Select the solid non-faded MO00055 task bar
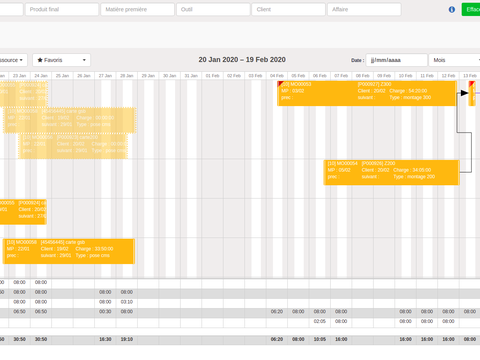Viewport: 480px width, 360px height. click(x=23, y=212)
